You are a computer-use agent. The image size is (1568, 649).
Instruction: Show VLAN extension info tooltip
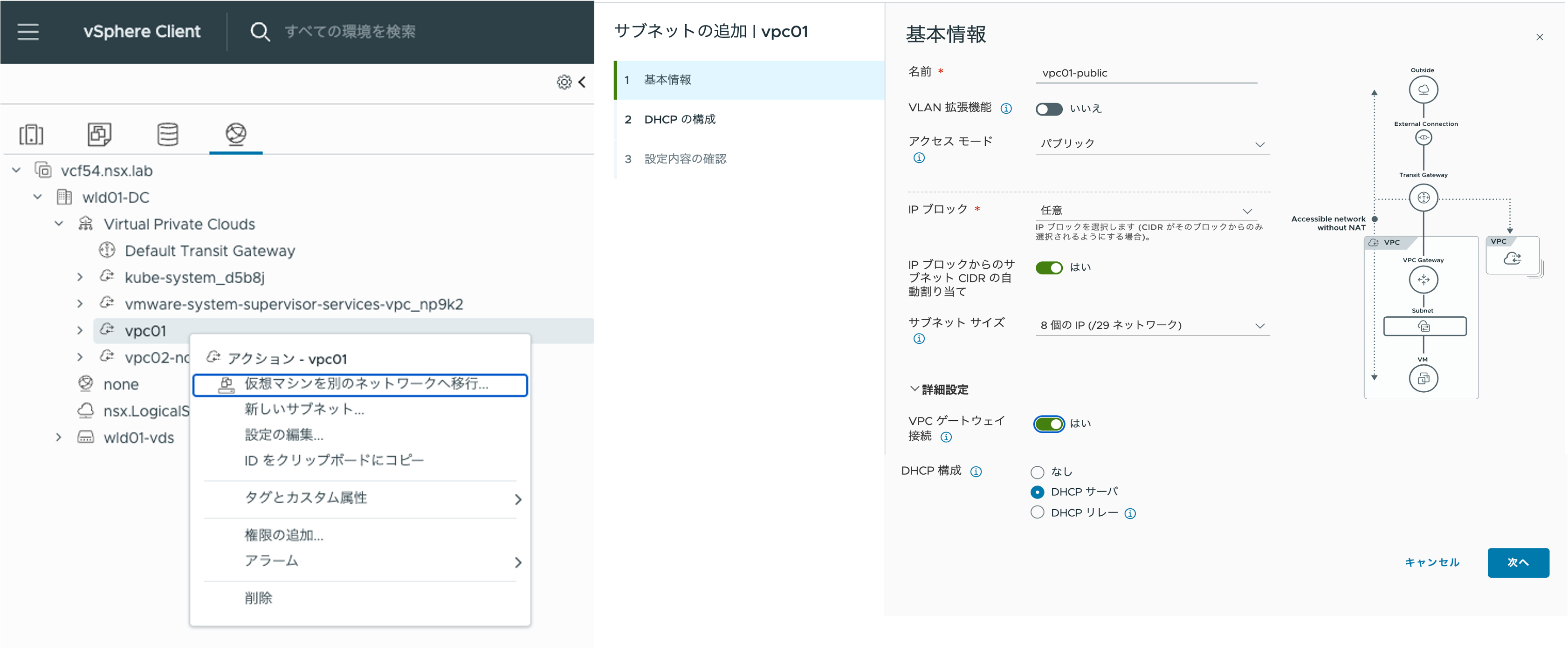1006,108
